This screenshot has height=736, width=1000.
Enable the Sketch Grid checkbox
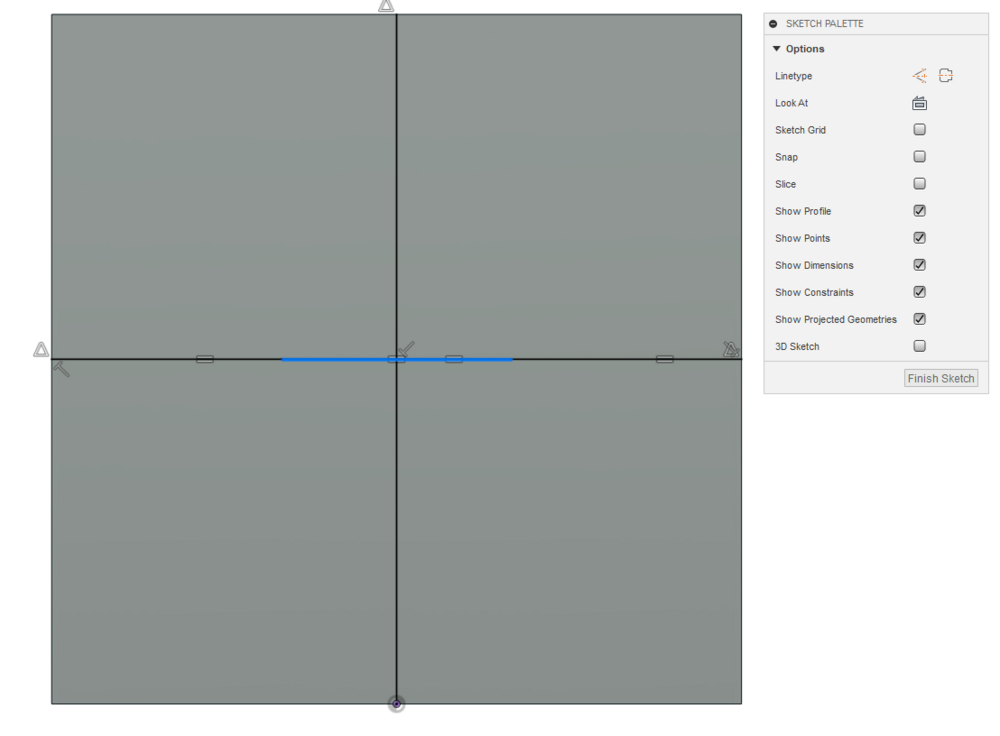[919, 129]
